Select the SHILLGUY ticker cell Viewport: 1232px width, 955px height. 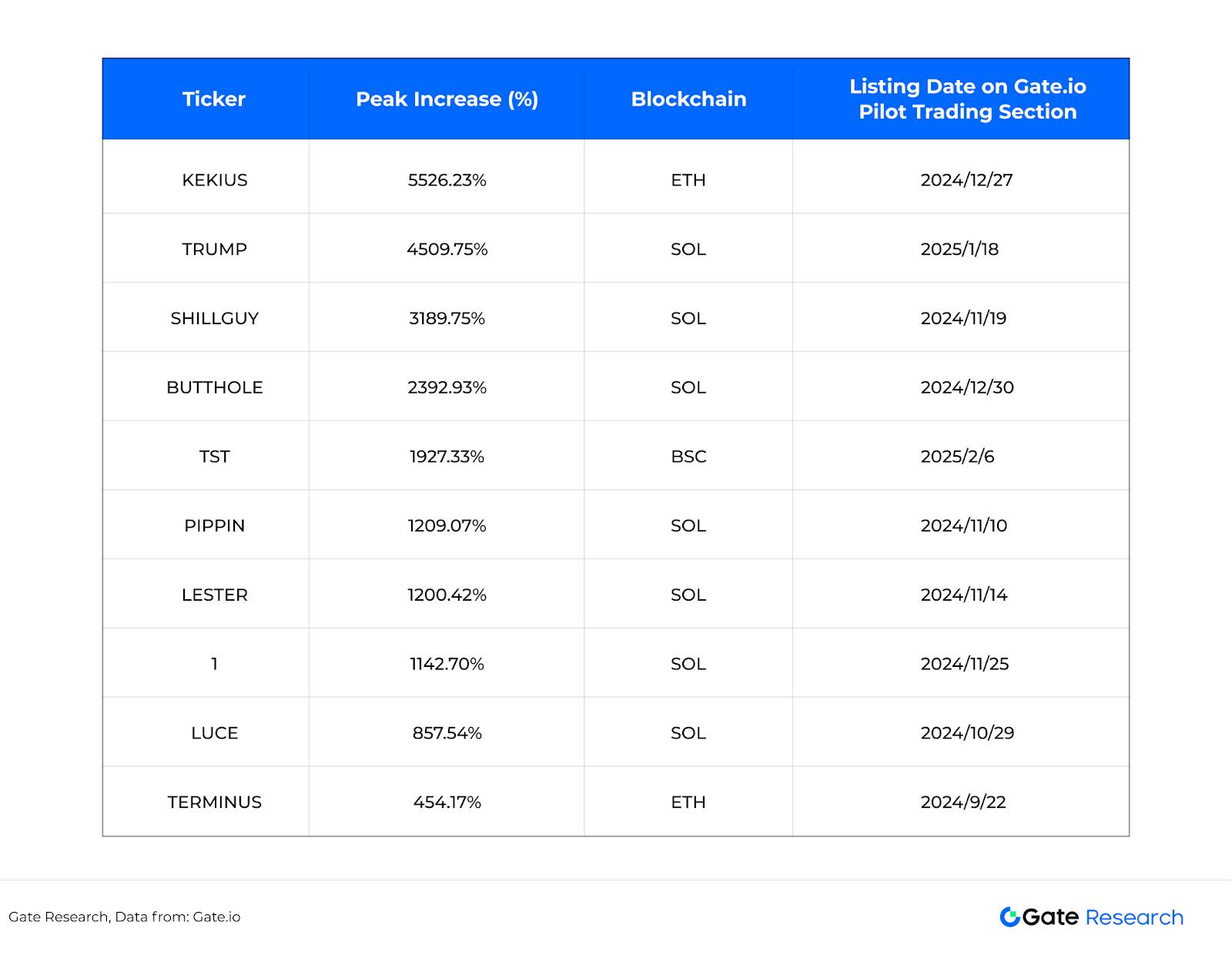pyautogui.click(x=215, y=318)
